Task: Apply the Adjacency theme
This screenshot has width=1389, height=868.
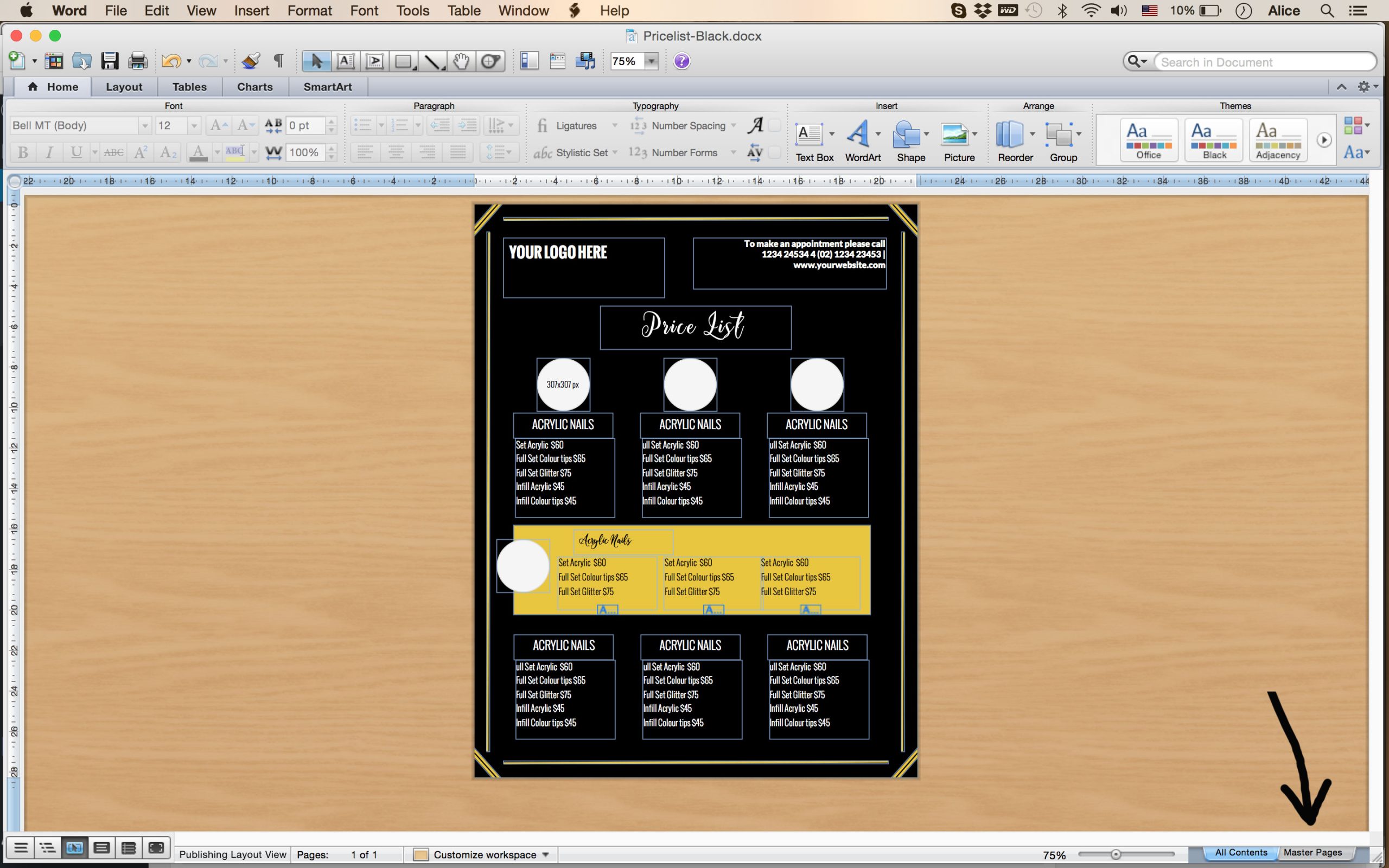Action: 1278,139
